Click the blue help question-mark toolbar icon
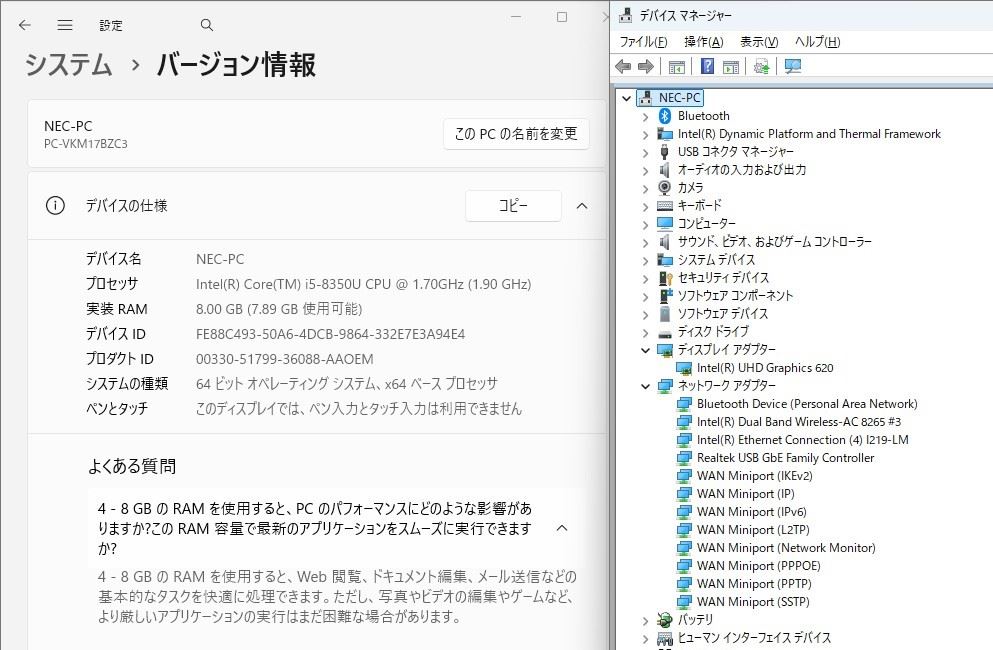This screenshot has width=993, height=650. [707, 67]
